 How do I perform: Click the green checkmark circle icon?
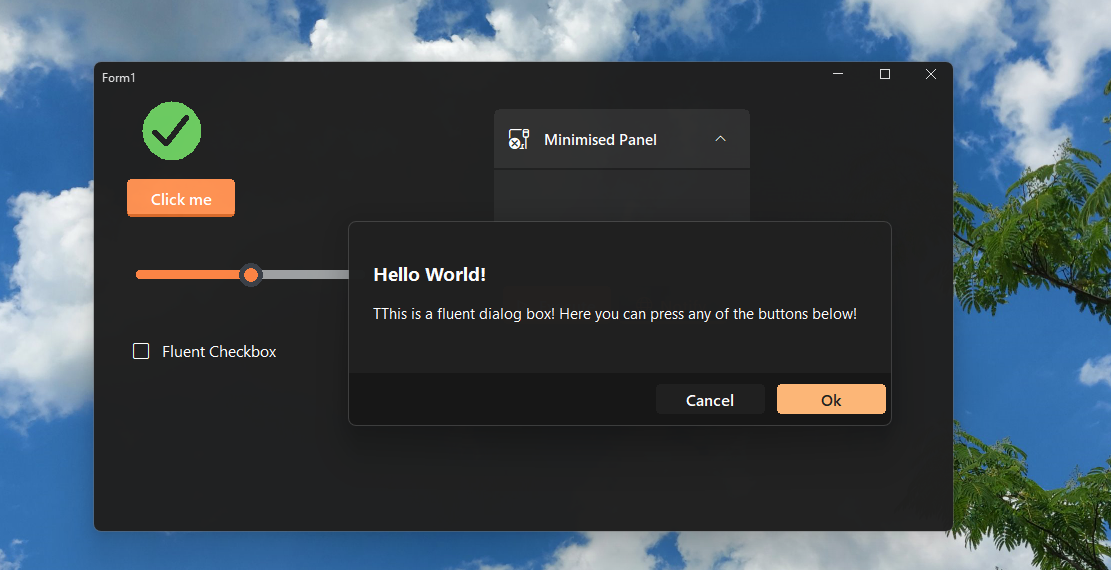coord(172,131)
